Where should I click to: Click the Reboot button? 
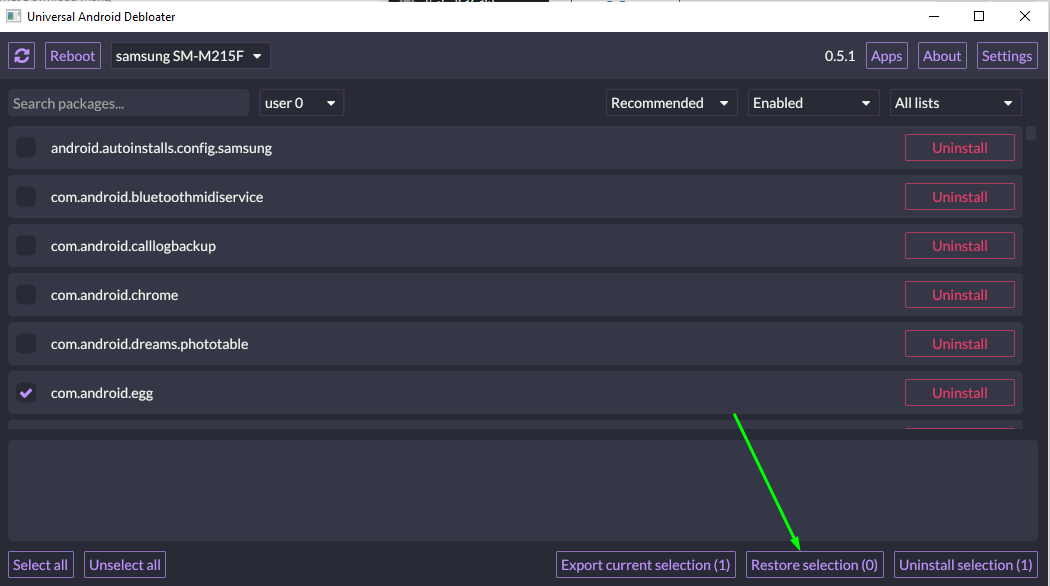72,56
